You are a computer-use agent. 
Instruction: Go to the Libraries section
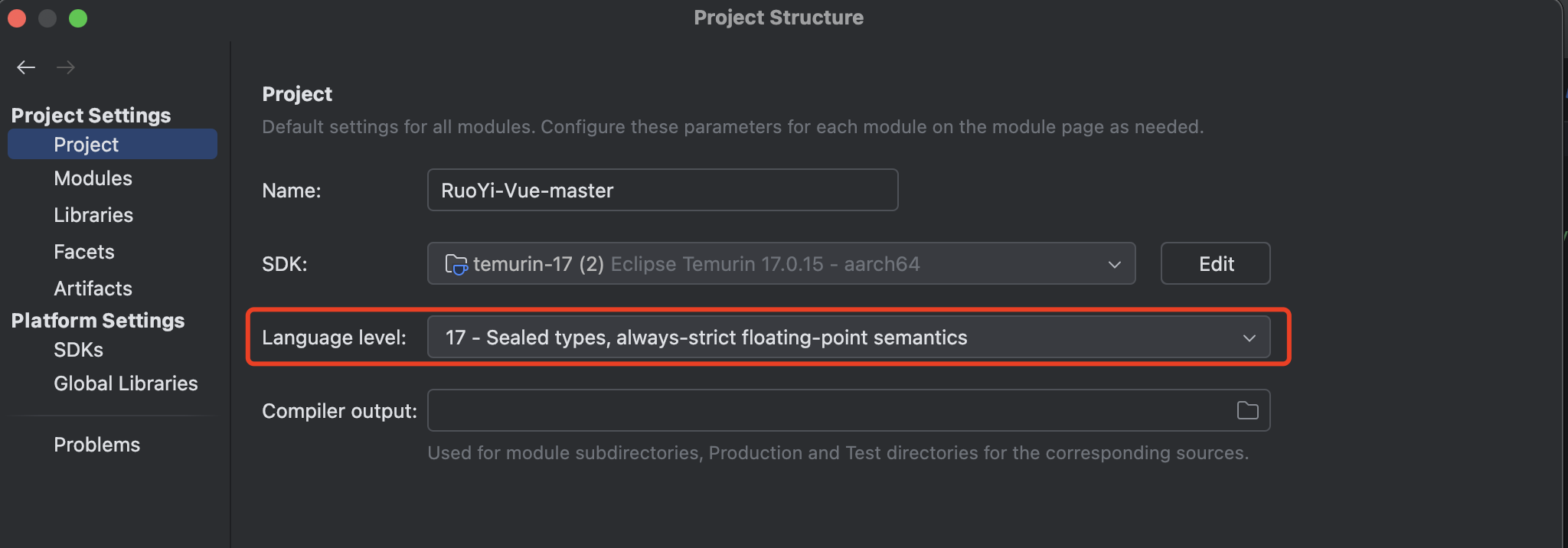click(x=93, y=215)
